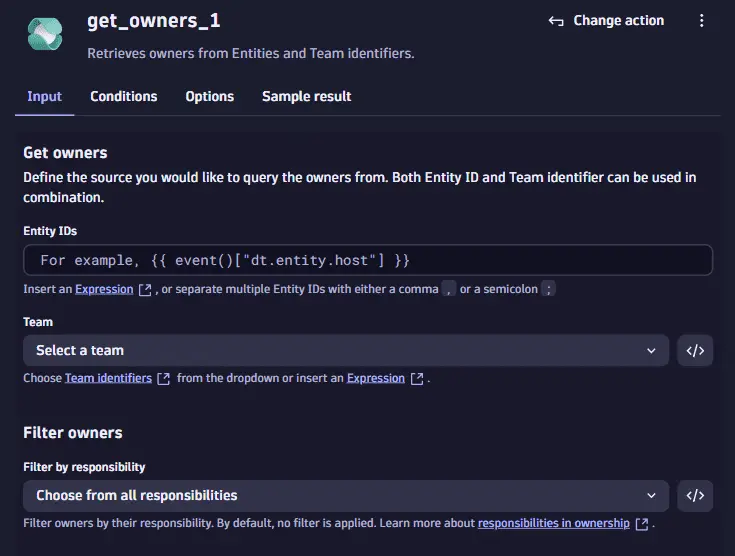Click external link icon after Entity IDs Expression
Screen dimensions: 735x556
(x=145, y=290)
